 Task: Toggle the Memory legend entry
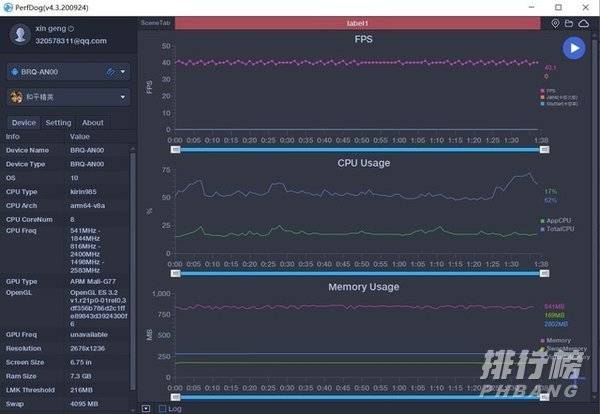coord(556,340)
